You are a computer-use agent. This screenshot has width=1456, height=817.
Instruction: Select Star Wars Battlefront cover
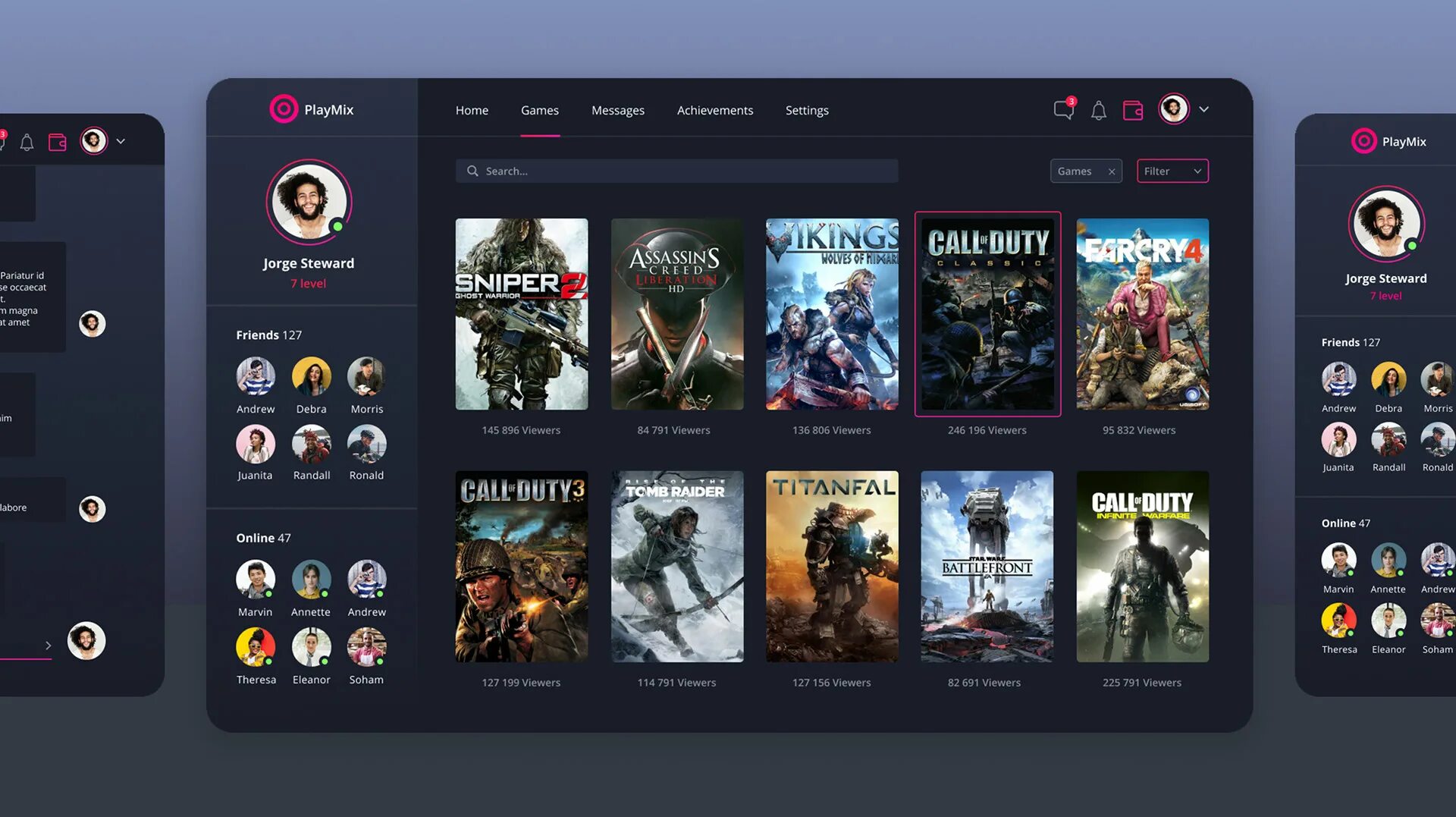tap(987, 567)
